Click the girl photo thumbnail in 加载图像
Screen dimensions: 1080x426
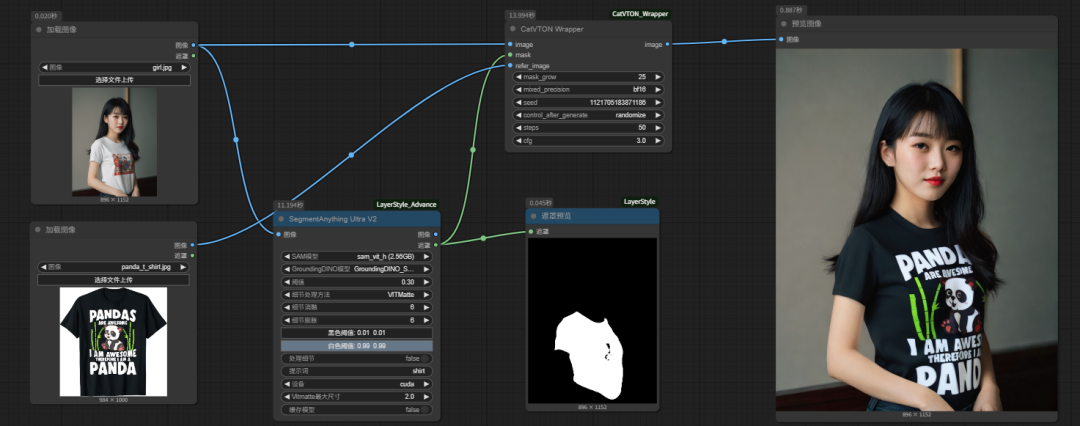click(x=114, y=142)
